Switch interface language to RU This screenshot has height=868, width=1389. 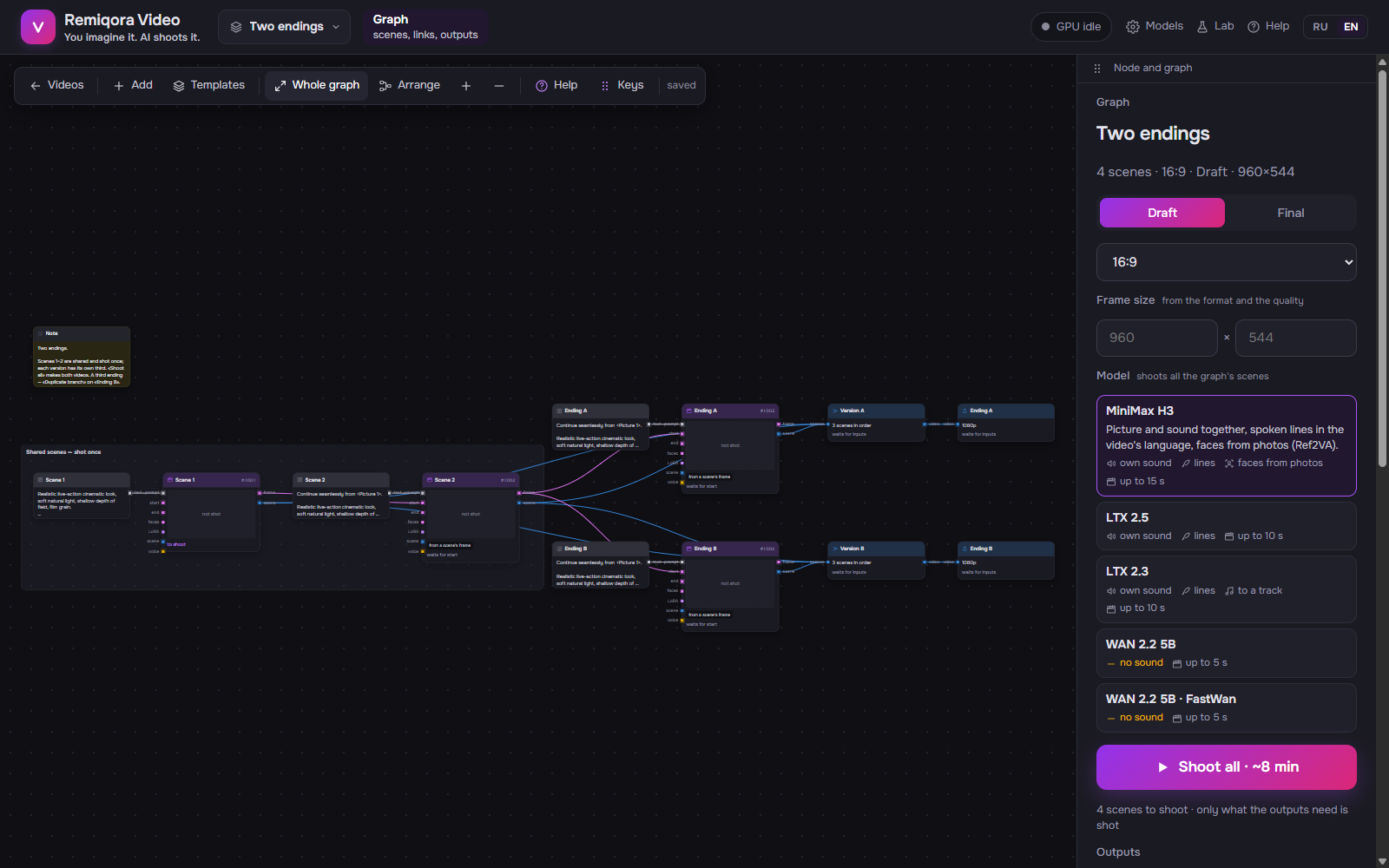coord(1320,27)
